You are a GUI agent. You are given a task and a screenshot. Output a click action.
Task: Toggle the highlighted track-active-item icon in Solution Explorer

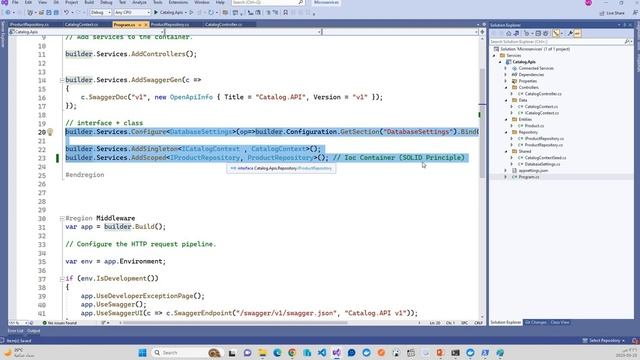point(556,33)
